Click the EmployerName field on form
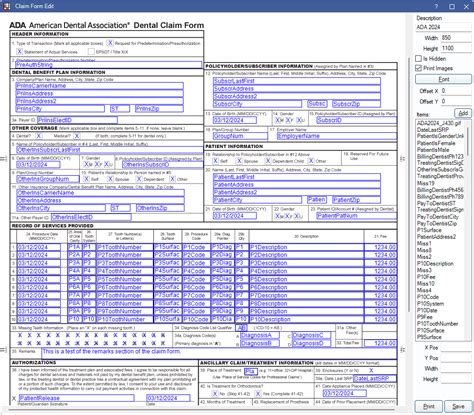Image resolution: width=474 pixels, height=415 pixels. (x=337, y=136)
